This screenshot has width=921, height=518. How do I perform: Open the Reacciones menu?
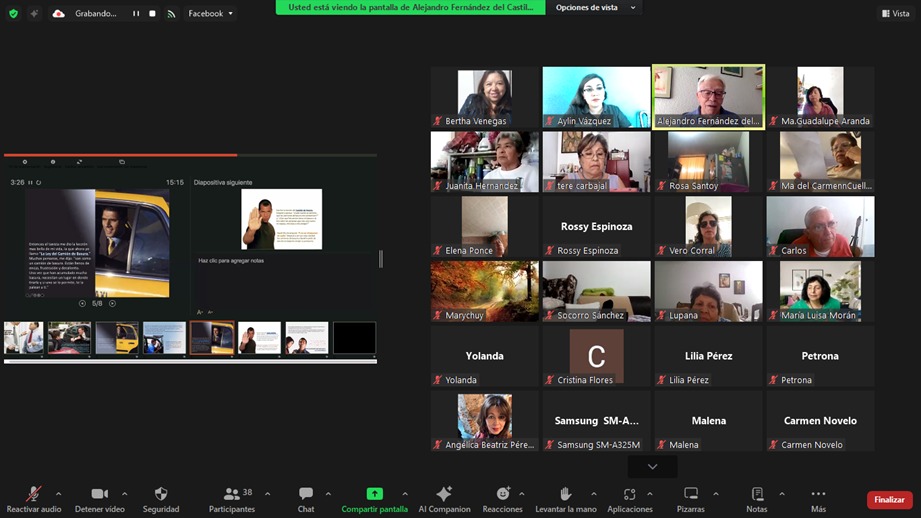pyautogui.click(x=503, y=494)
